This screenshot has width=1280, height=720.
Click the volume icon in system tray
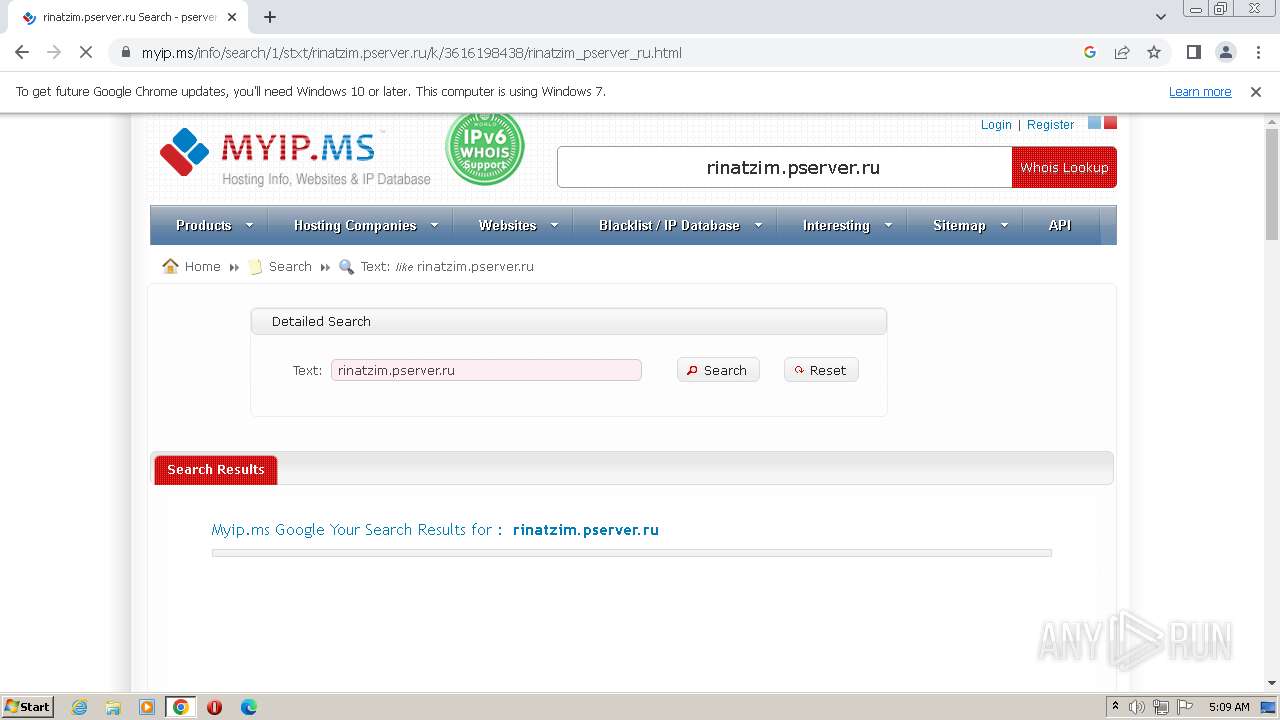1137,707
